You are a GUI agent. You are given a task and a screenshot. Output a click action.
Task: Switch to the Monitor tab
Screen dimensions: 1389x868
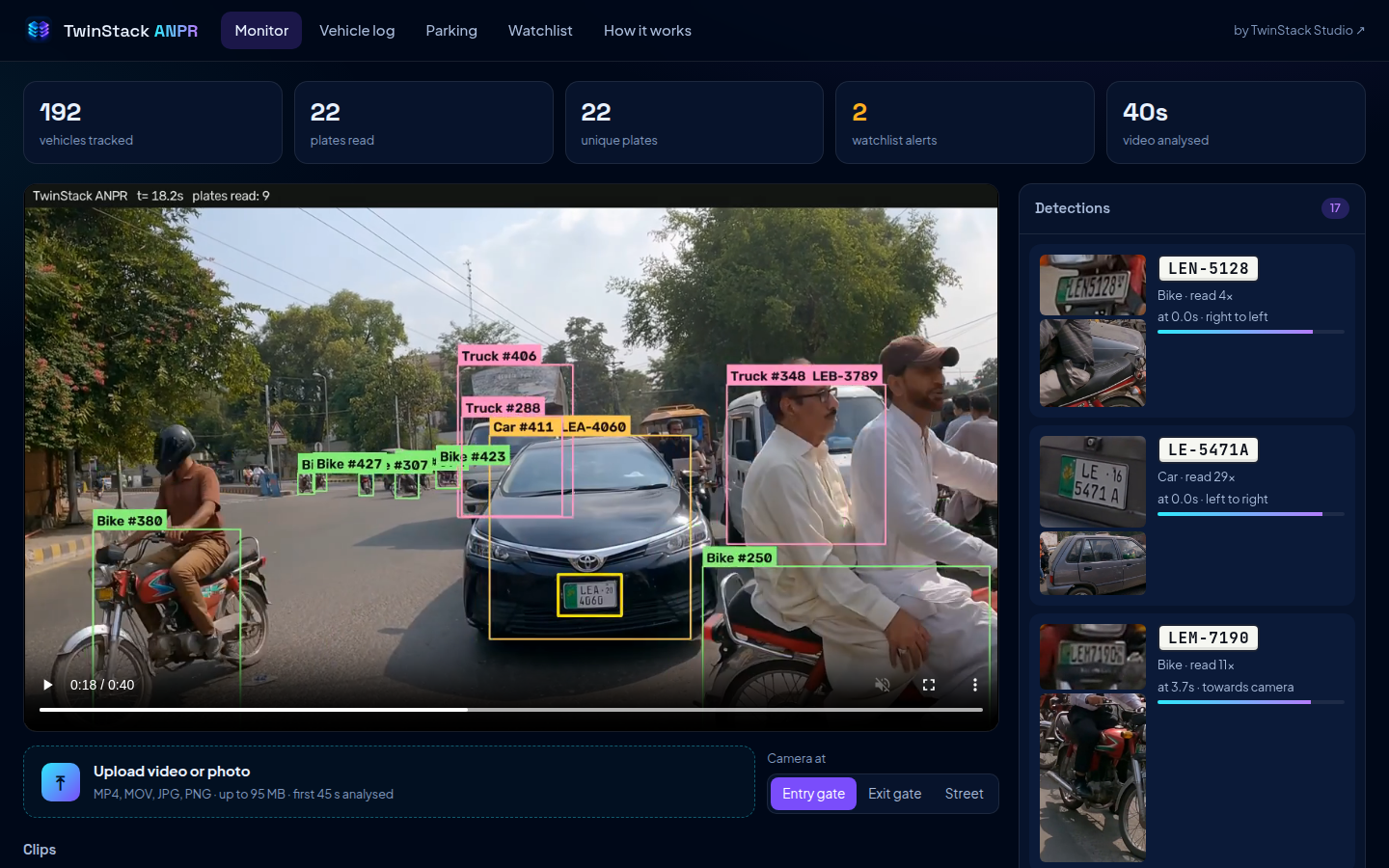pyautogui.click(x=261, y=31)
